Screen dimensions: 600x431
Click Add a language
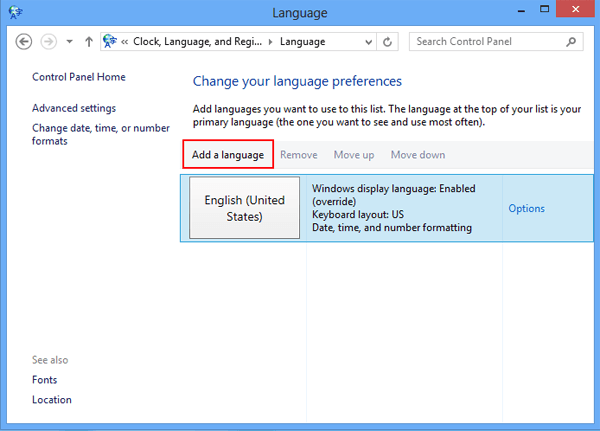point(228,155)
